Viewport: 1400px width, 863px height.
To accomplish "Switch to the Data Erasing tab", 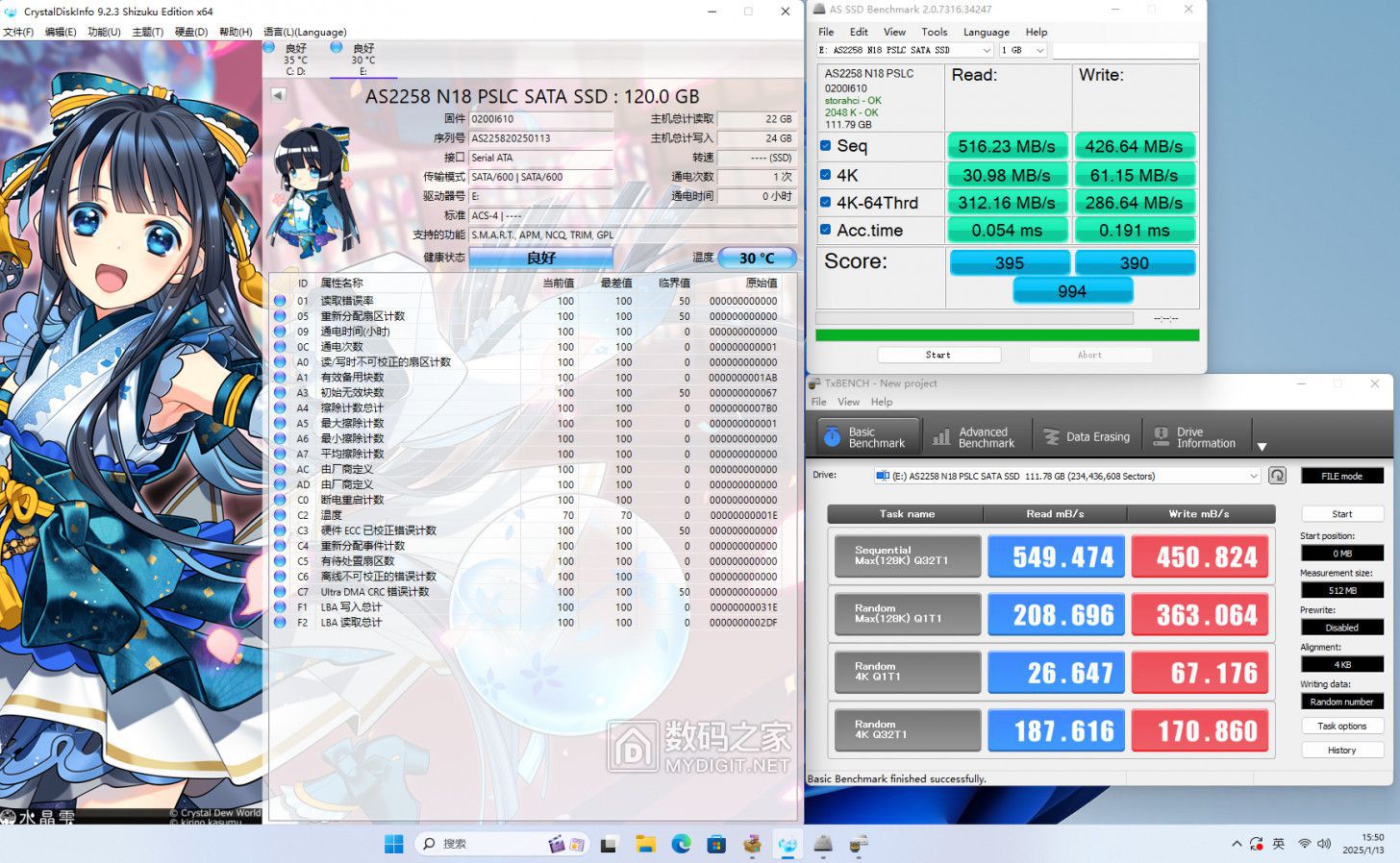I will point(1087,437).
